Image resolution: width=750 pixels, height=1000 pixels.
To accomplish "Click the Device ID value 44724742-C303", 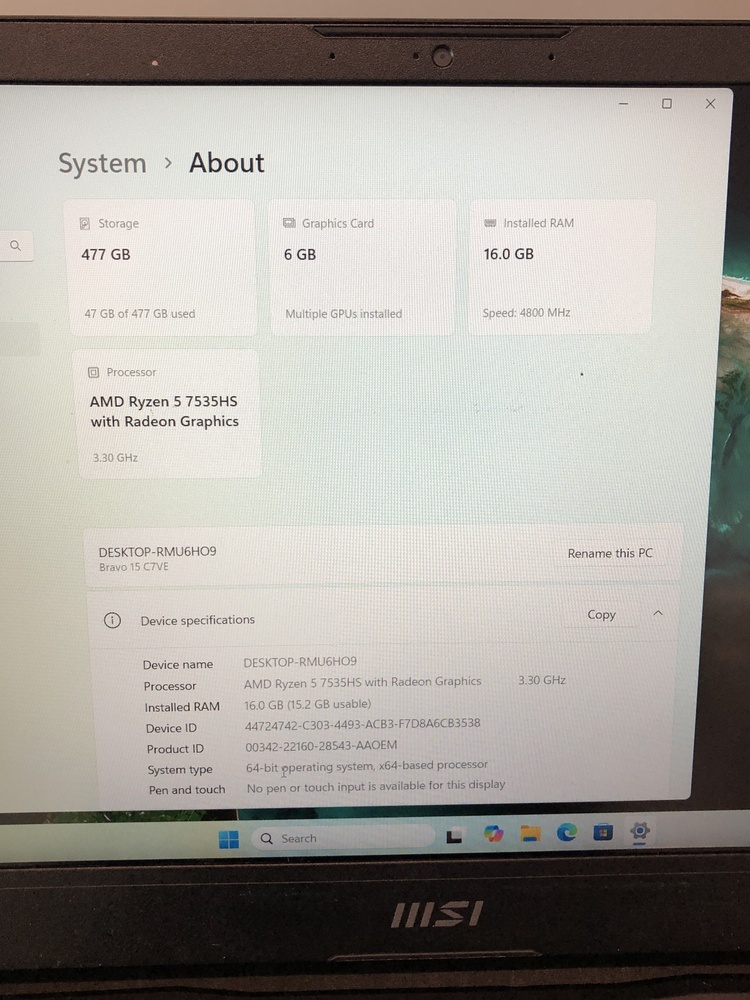I will 363,724.
